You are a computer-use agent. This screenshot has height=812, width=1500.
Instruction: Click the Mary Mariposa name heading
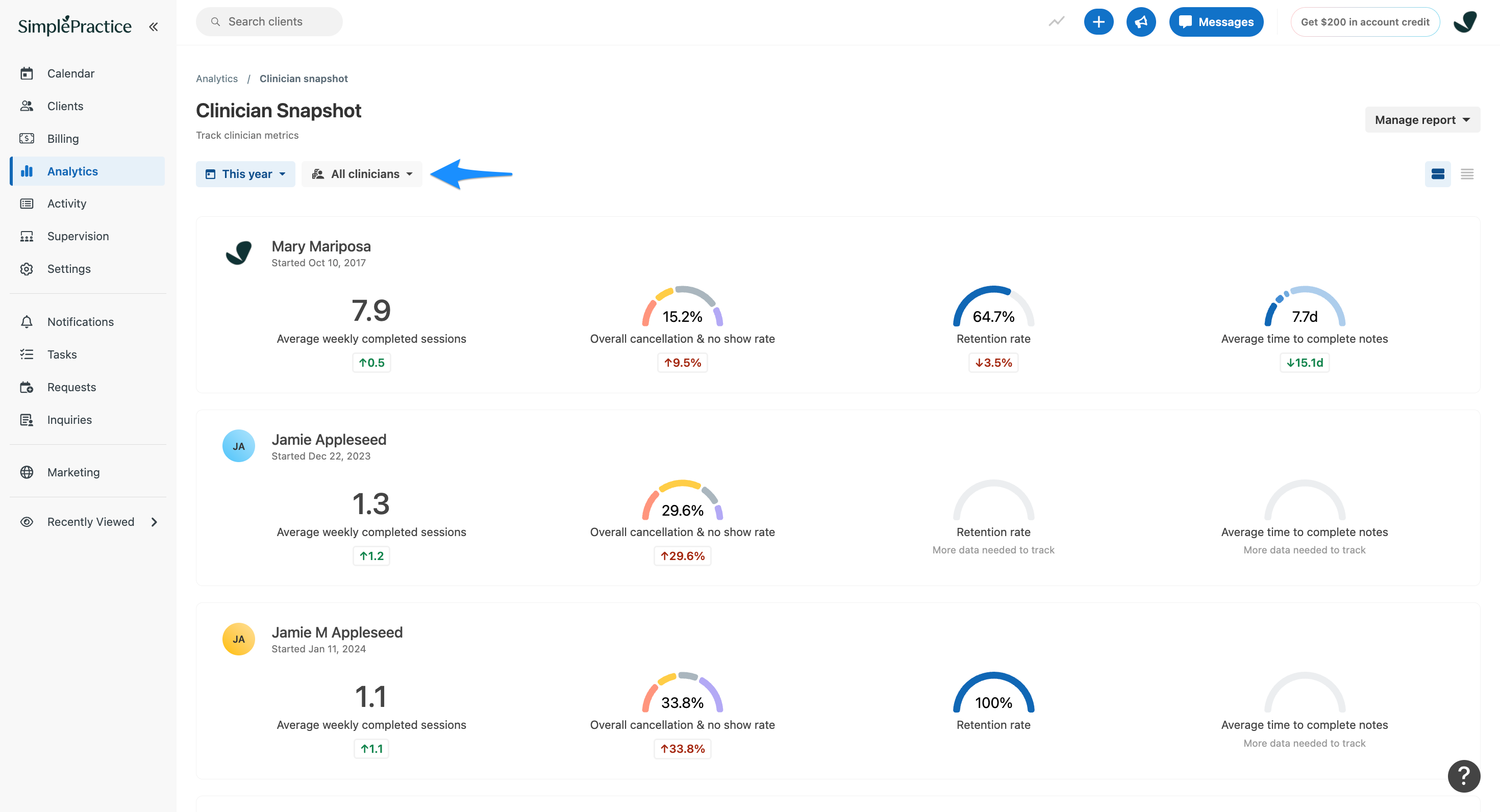point(321,246)
